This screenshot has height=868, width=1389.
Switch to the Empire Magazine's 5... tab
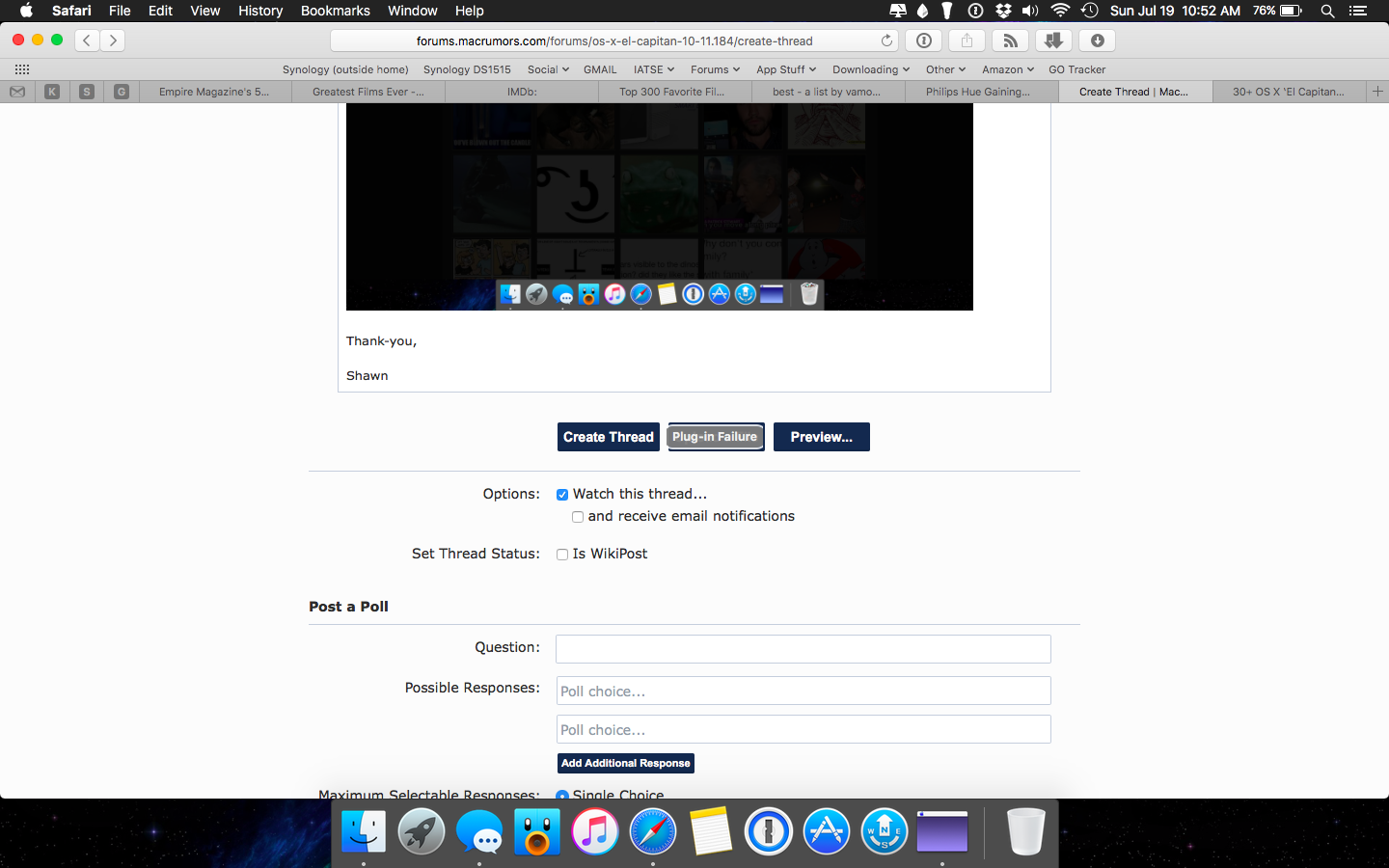(214, 92)
